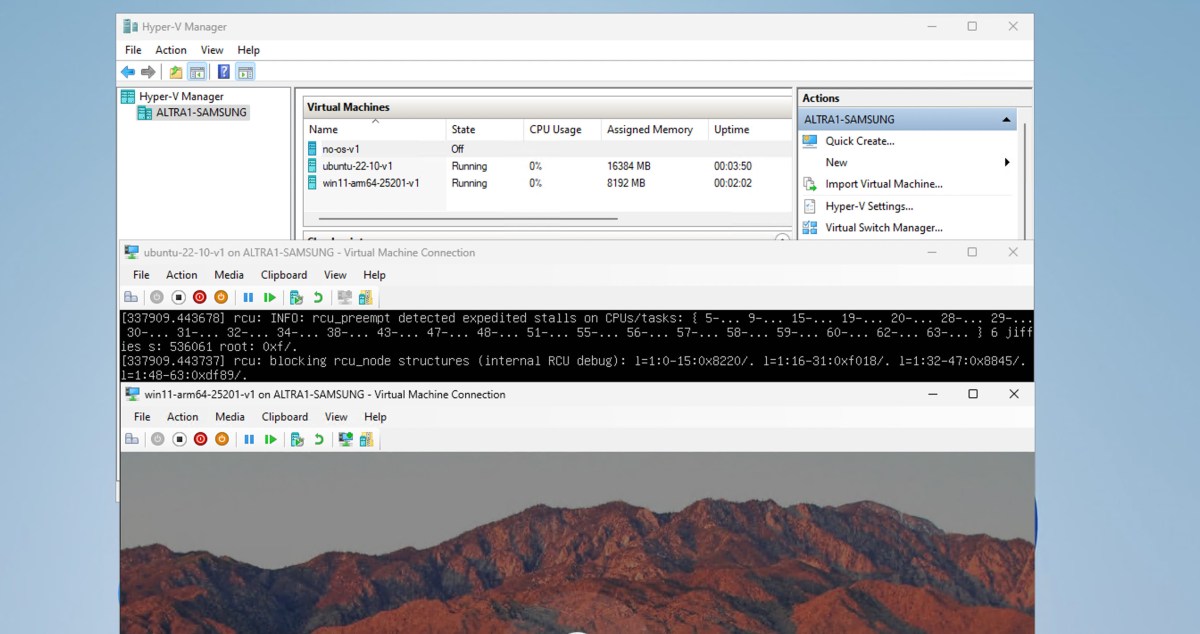Image resolution: width=1200 pixels, height=634 pixels.
Task: Shut down win11-arm64-25201-v1 with red power icon
Action: coord(200,439)
